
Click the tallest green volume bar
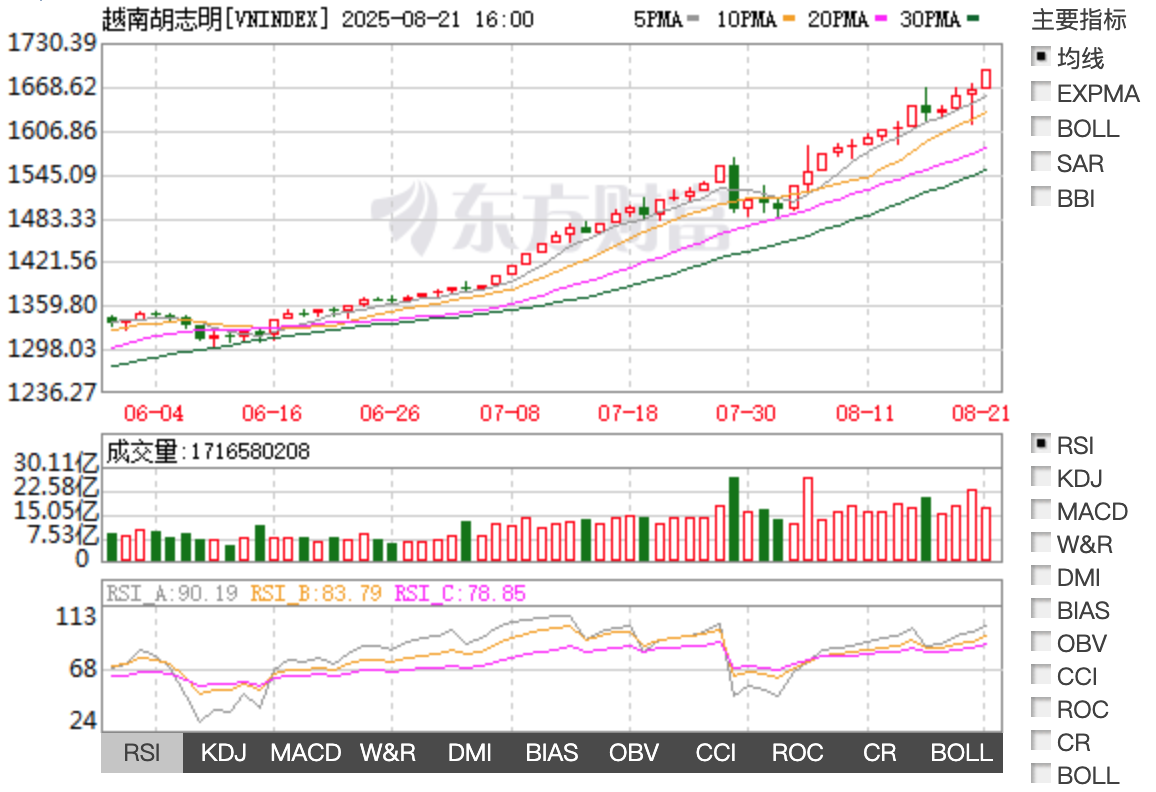click(734, 518)
